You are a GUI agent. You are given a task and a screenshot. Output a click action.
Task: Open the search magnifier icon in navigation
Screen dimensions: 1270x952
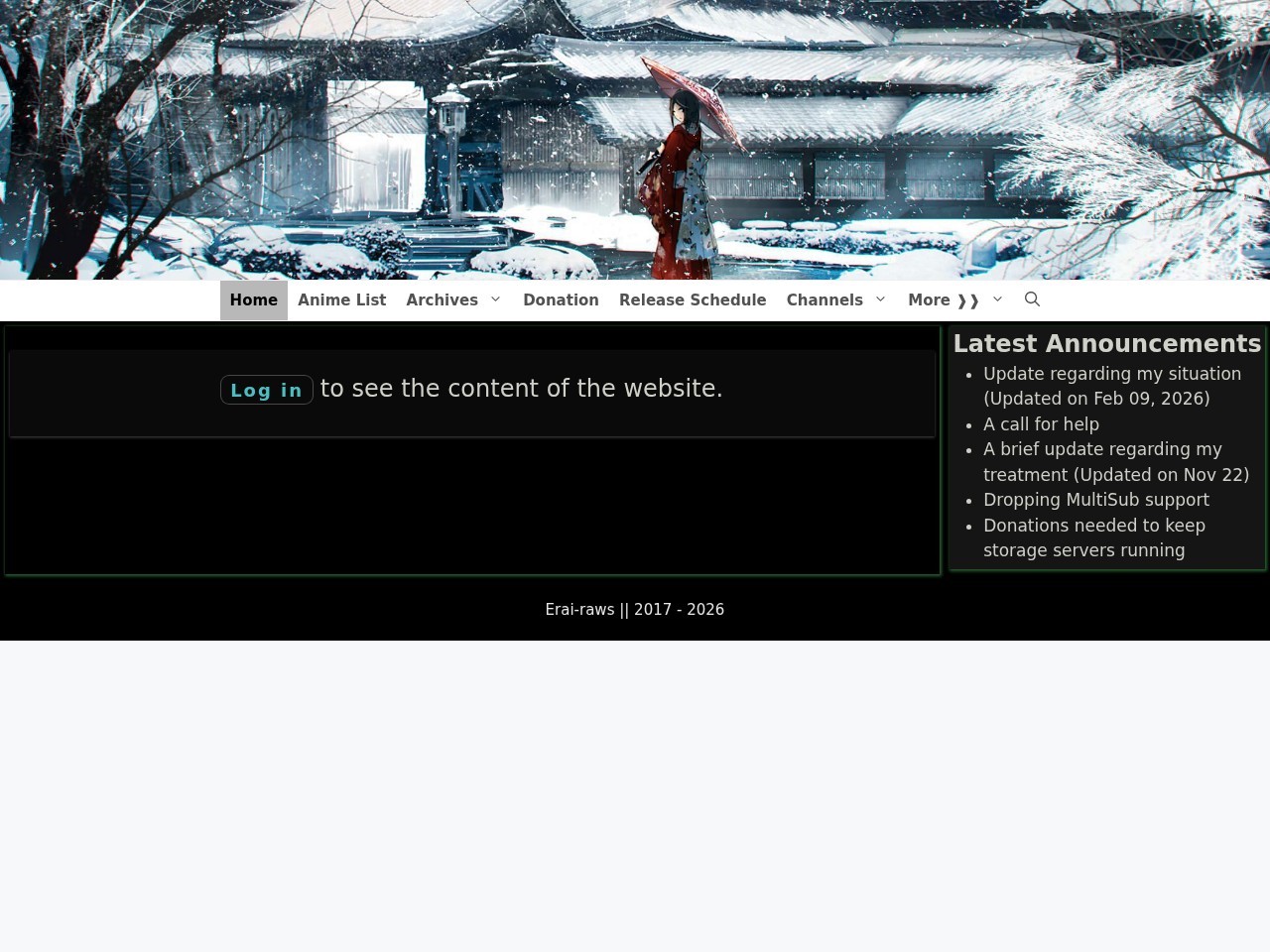click(1032, 299)
